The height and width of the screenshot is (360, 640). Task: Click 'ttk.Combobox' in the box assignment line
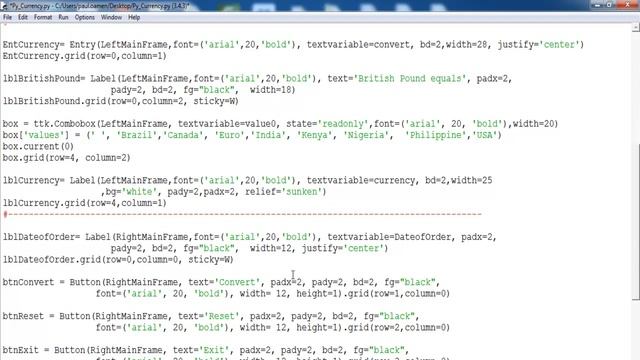coord(64,124)
